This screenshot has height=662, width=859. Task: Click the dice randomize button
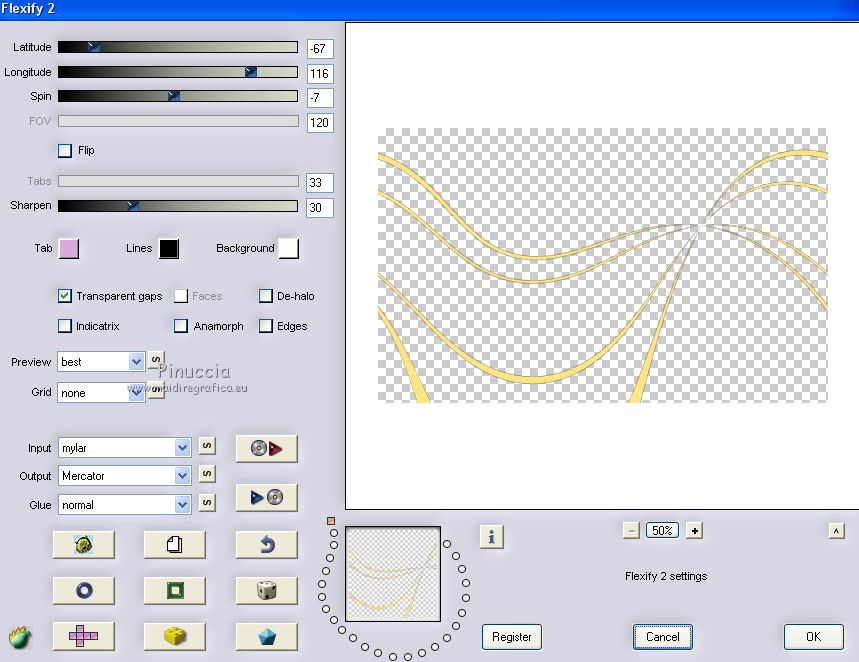coord(266,590)
